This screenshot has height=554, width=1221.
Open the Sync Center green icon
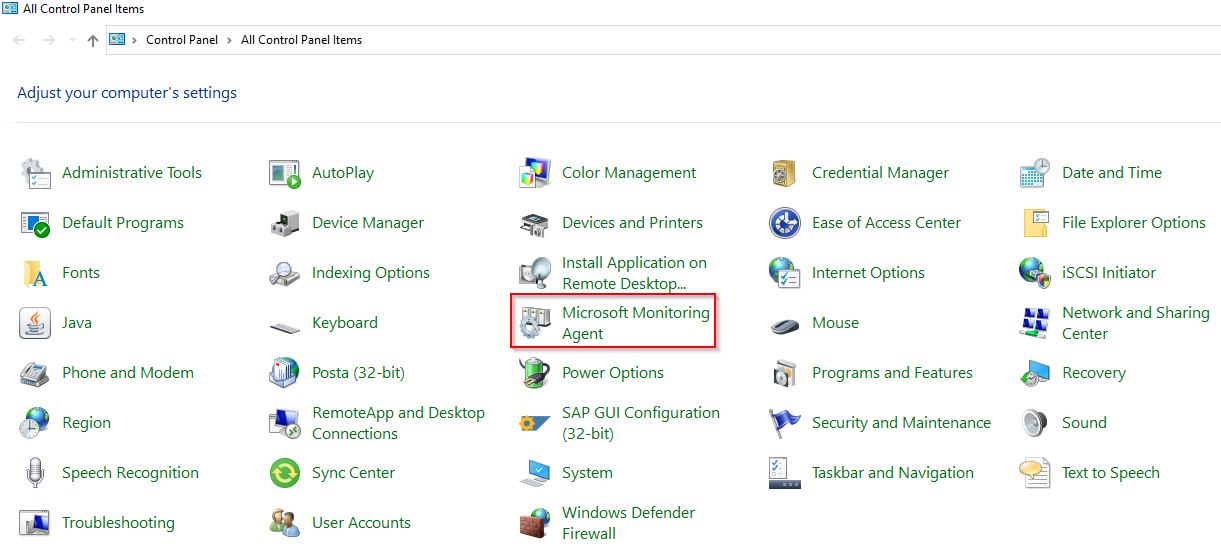tap(285, 473)
